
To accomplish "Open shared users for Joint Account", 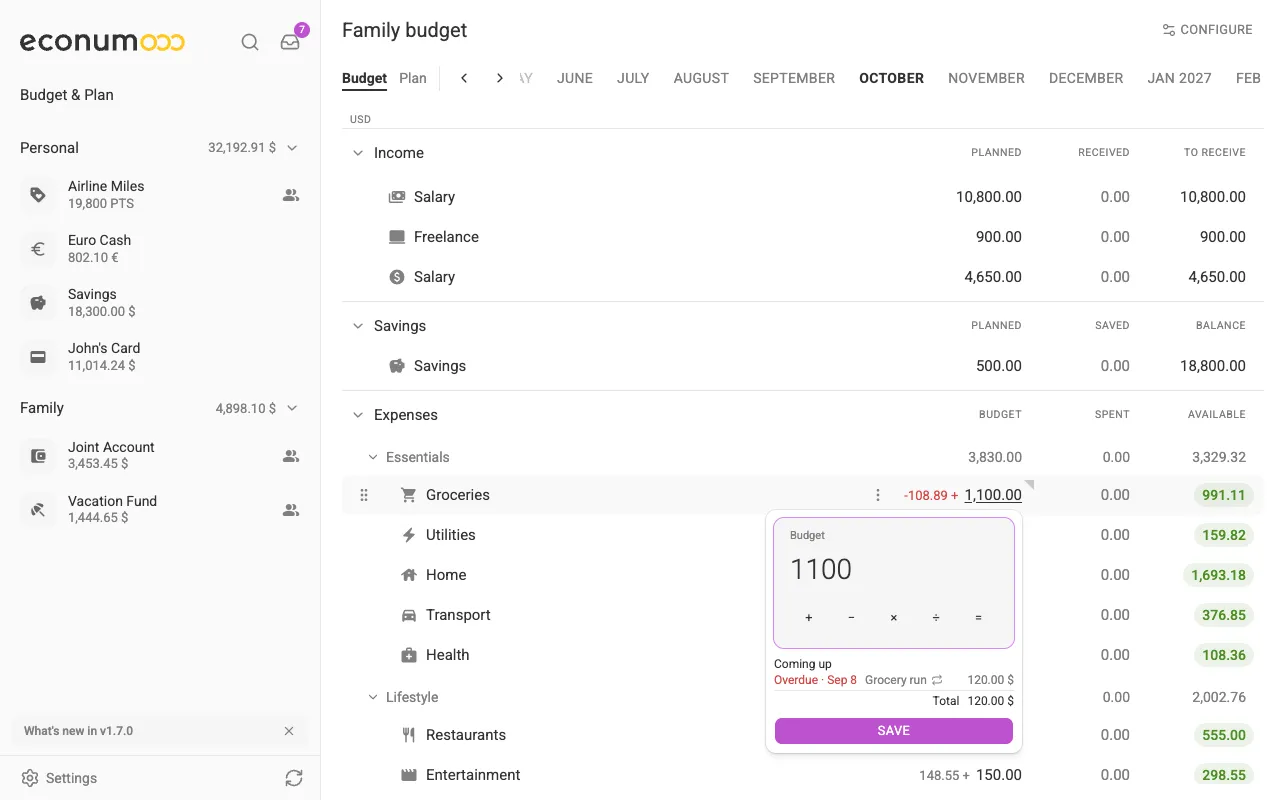I will [x=291, y=456].
